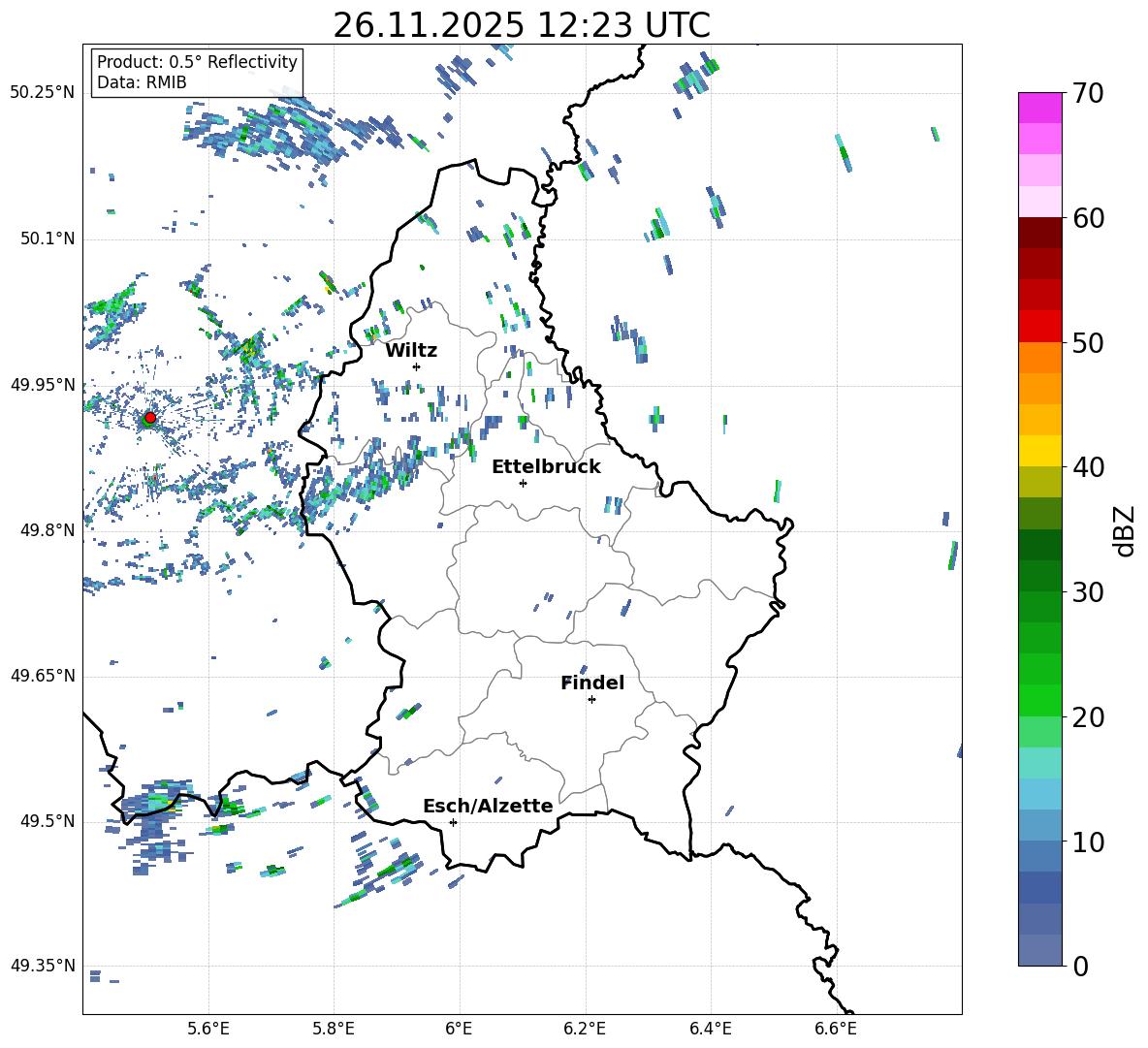1148x1048 pixels.
Task: Click the 40 tick label on colorbar
Action: (x=1089, y=467)
